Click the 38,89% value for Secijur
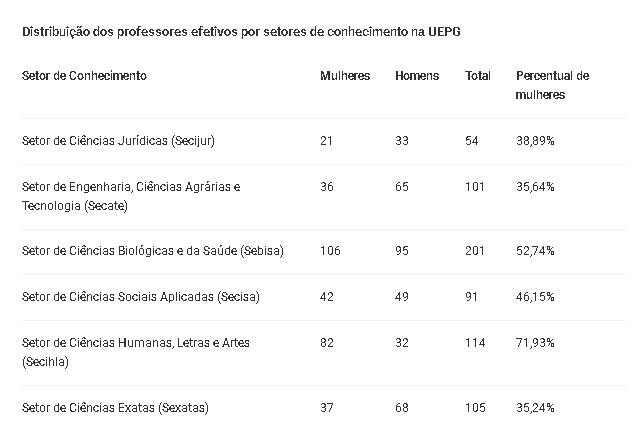This screenshot has height=431, width=643. pyautogui.click(x=535, y=141)
